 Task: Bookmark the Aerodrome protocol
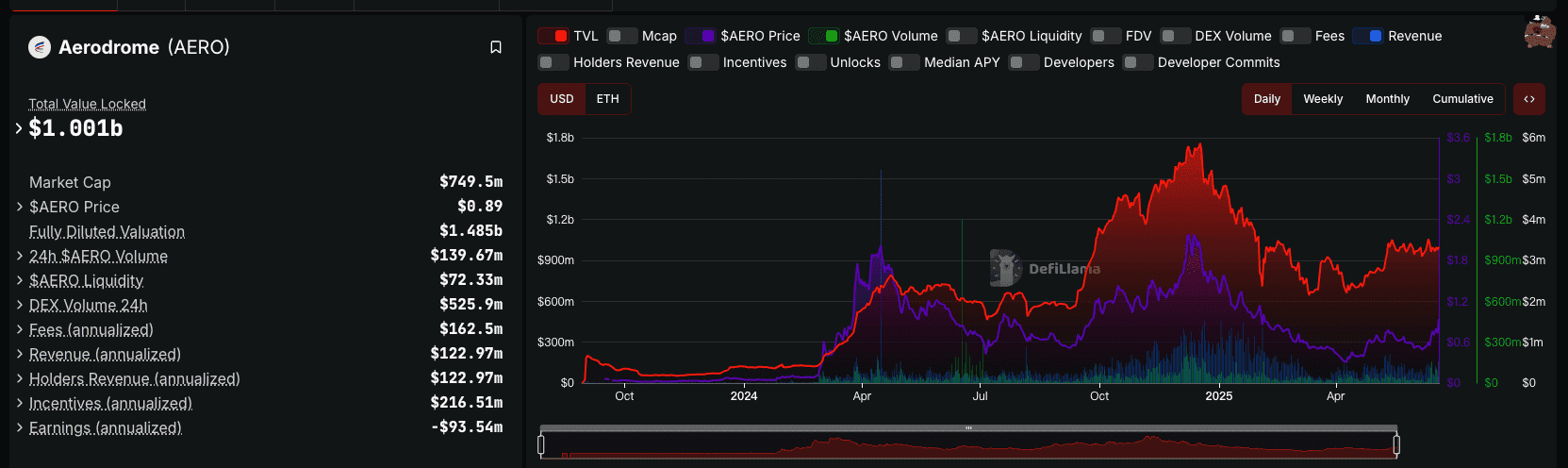click(x=496, y=47)
